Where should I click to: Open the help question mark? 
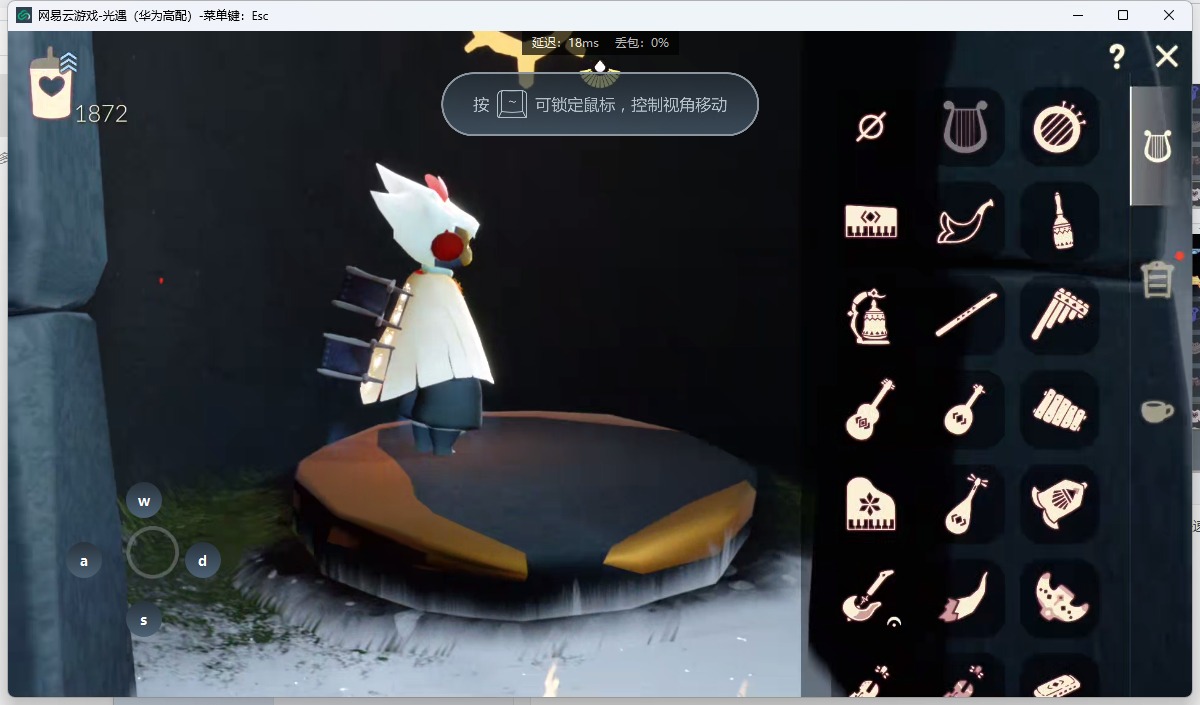(x=1117, y=57)
